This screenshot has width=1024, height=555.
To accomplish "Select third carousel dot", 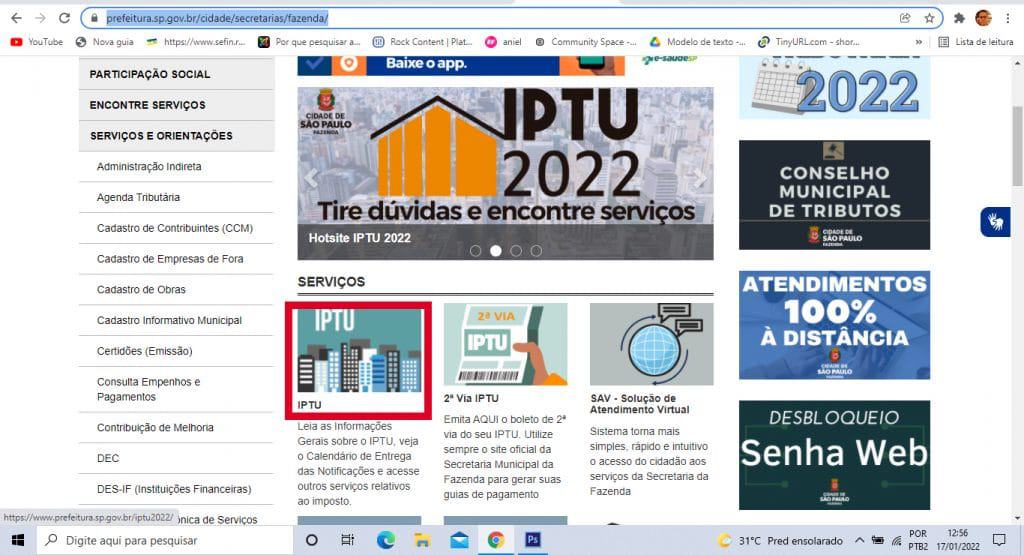I will tap(516, 251).
